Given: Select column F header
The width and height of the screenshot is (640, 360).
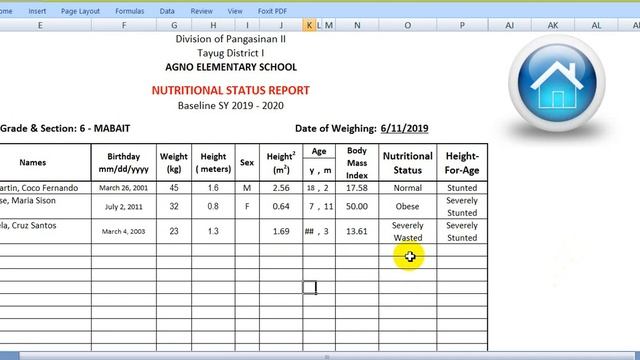Looking at the screenshot, I should pyautogui.click(x=124, y=25).
